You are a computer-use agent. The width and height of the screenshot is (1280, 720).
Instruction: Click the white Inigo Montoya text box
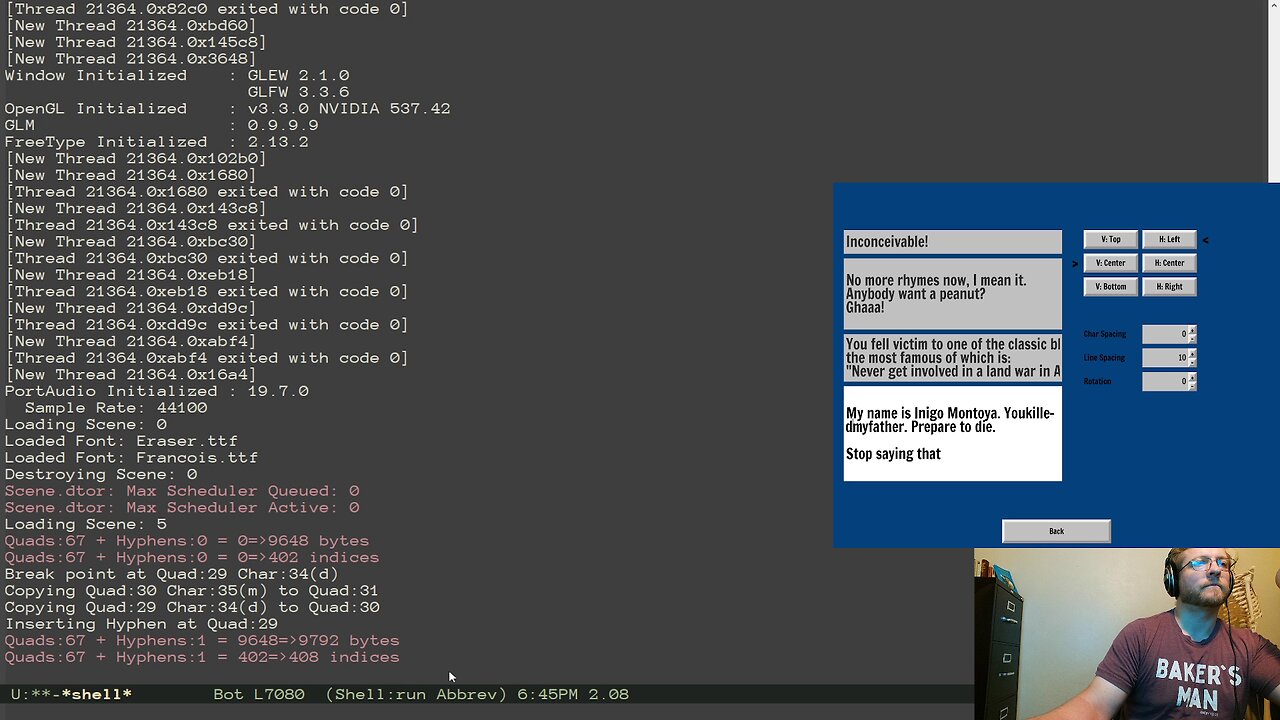(953, 434)
